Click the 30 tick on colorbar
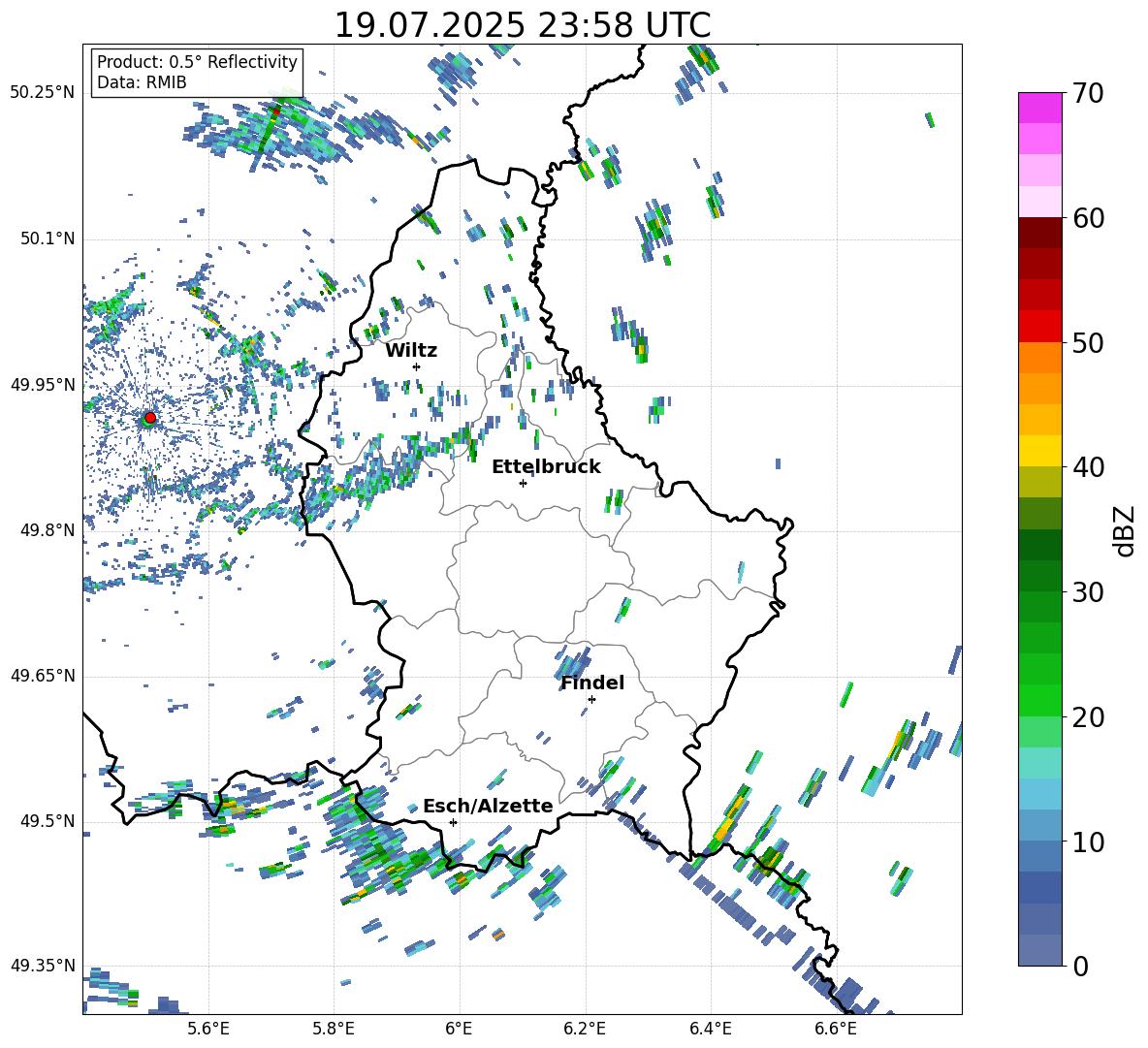1148x1048 pixels. 1088,592
